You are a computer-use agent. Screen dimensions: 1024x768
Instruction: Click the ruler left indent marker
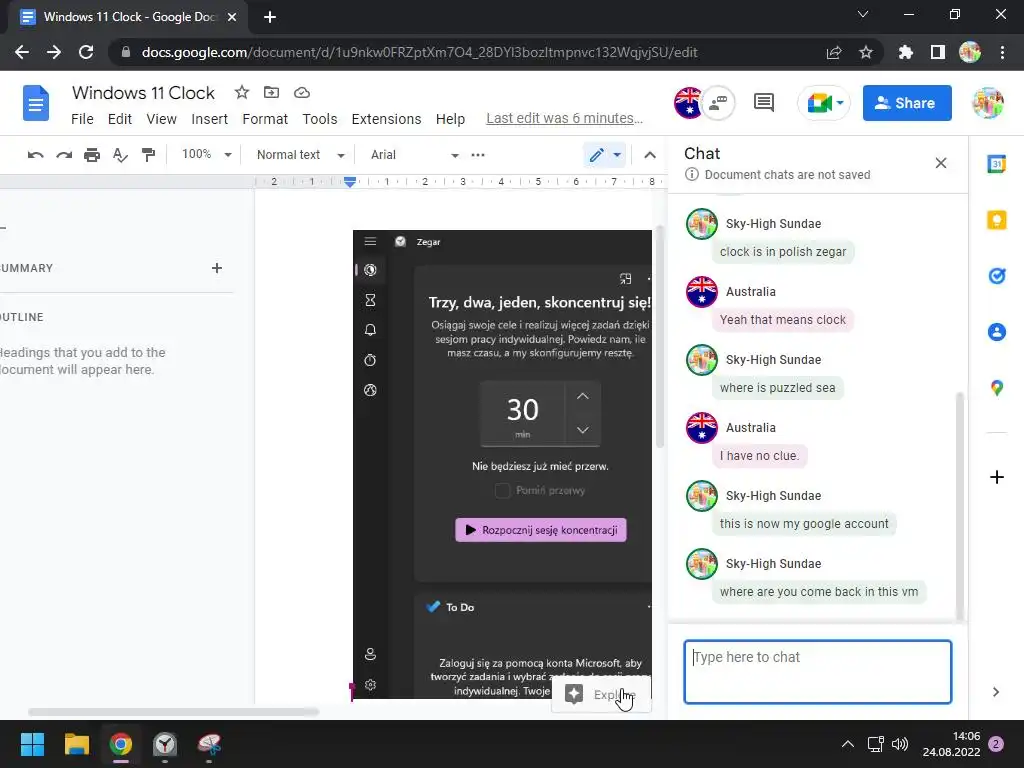pyautogui.click(x=350, y=182)
